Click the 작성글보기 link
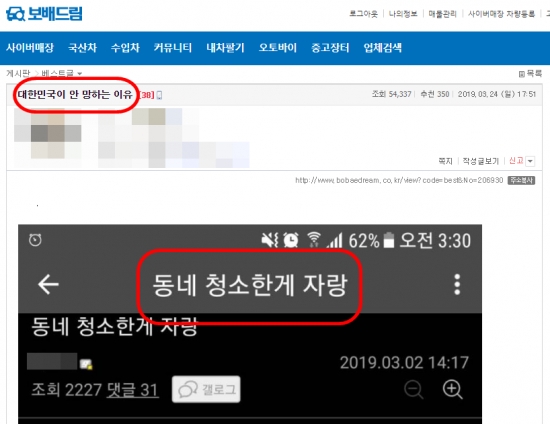 point(481,161)
